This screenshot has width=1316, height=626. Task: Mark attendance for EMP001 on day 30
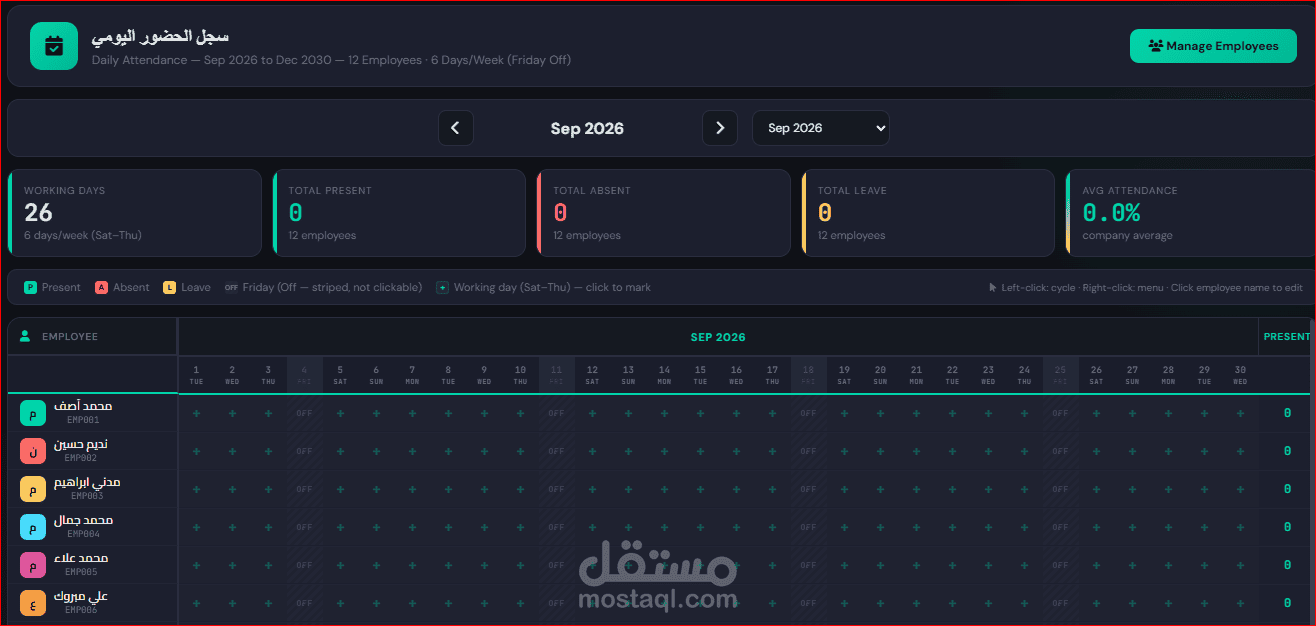(1240, 413)
